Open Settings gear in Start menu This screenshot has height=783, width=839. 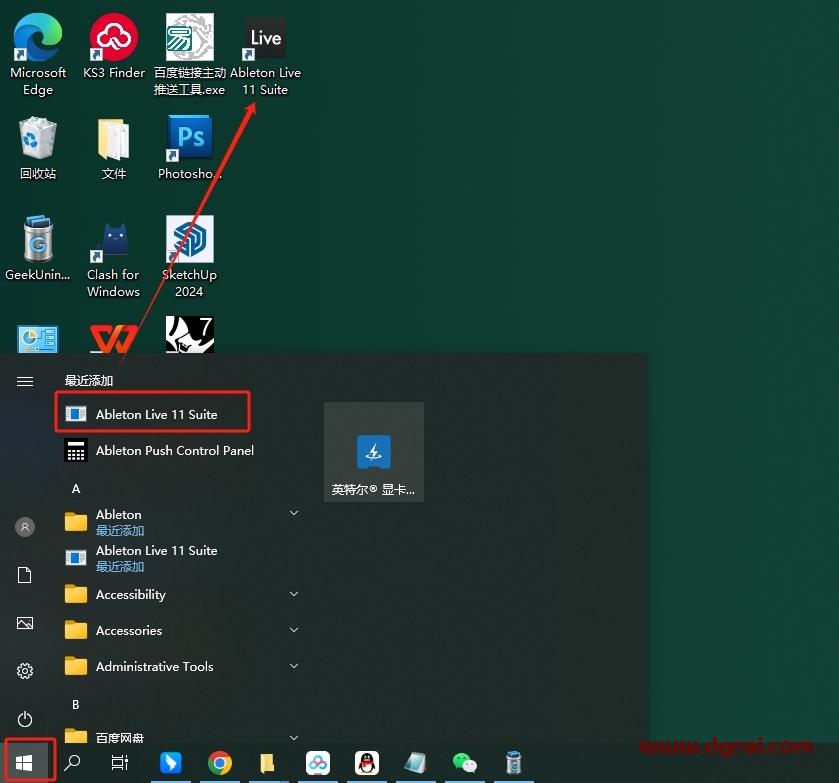coord(25,671)
